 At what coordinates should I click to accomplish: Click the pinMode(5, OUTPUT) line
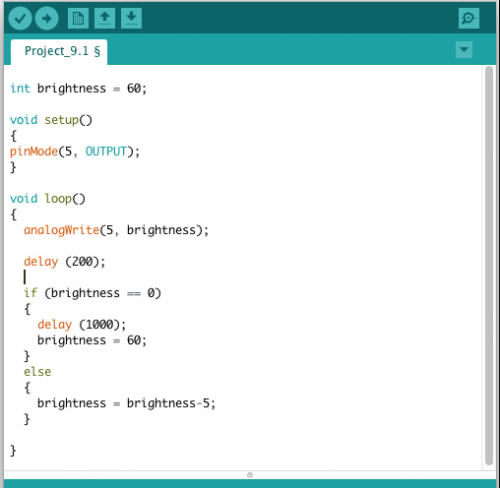[x=75, y=152]
